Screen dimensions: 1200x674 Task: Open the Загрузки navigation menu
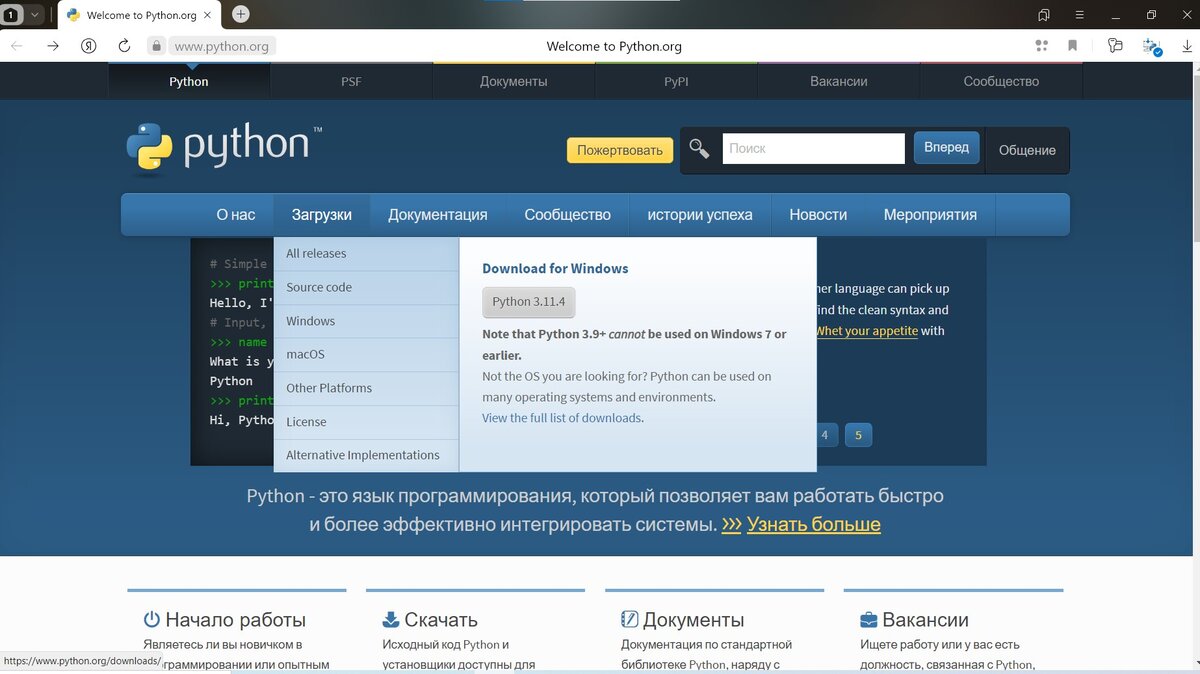(x=322, y=214)
